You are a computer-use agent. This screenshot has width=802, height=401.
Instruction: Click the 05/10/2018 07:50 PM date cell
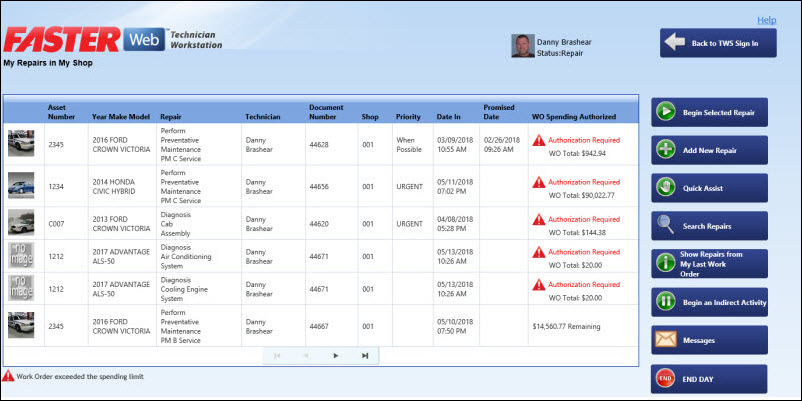click(x=455, y=326)
